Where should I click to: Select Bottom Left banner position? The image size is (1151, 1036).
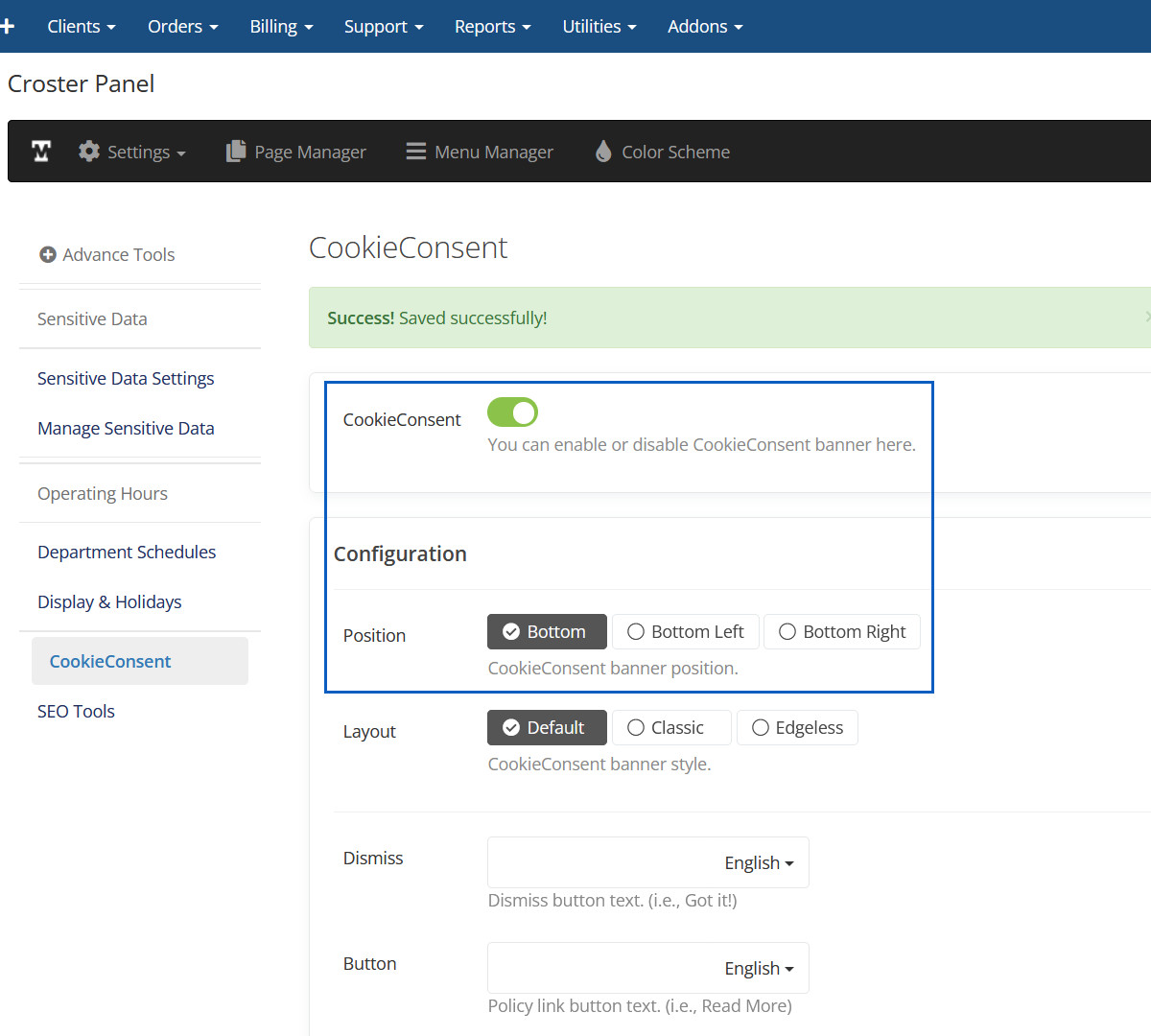pyautogui.click(x=686, y=632)
